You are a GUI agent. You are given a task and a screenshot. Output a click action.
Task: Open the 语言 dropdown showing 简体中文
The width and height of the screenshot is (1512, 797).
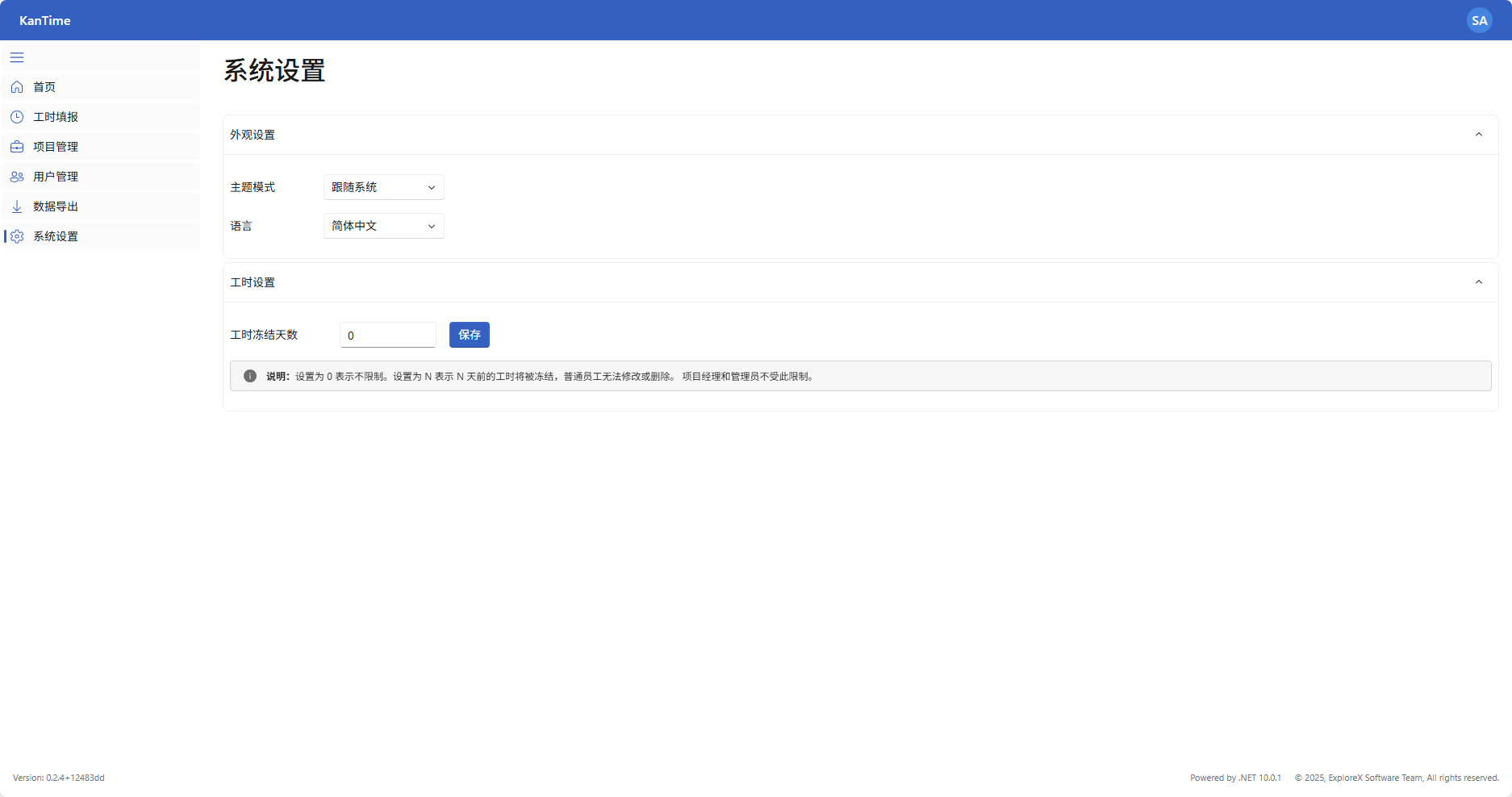(383, 226)
